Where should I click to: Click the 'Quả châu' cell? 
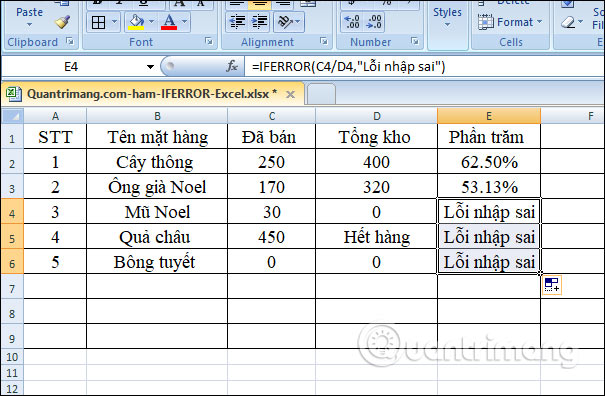157,237
